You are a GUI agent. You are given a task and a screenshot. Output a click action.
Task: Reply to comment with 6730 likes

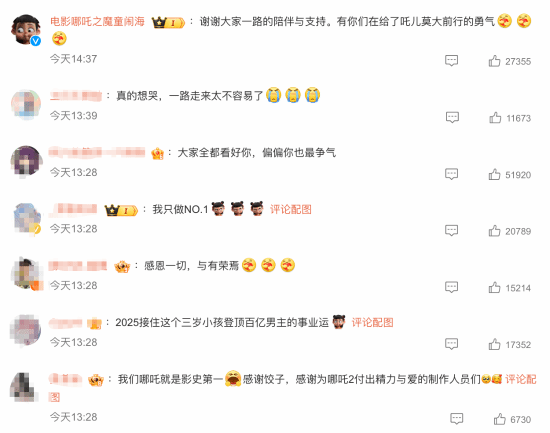[457, 419]
